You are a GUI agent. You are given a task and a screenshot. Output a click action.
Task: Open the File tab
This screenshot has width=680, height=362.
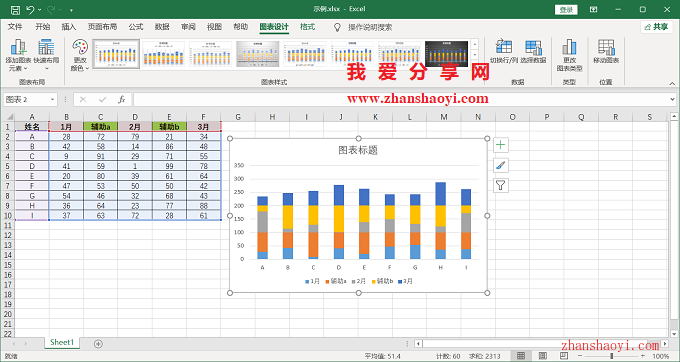pos(15,27)
